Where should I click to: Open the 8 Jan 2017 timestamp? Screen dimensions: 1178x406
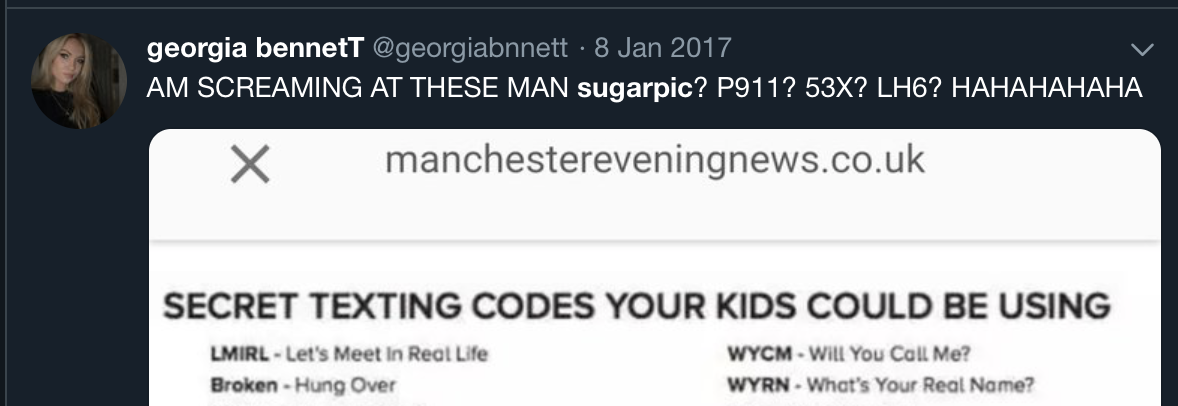click(663, 48)
